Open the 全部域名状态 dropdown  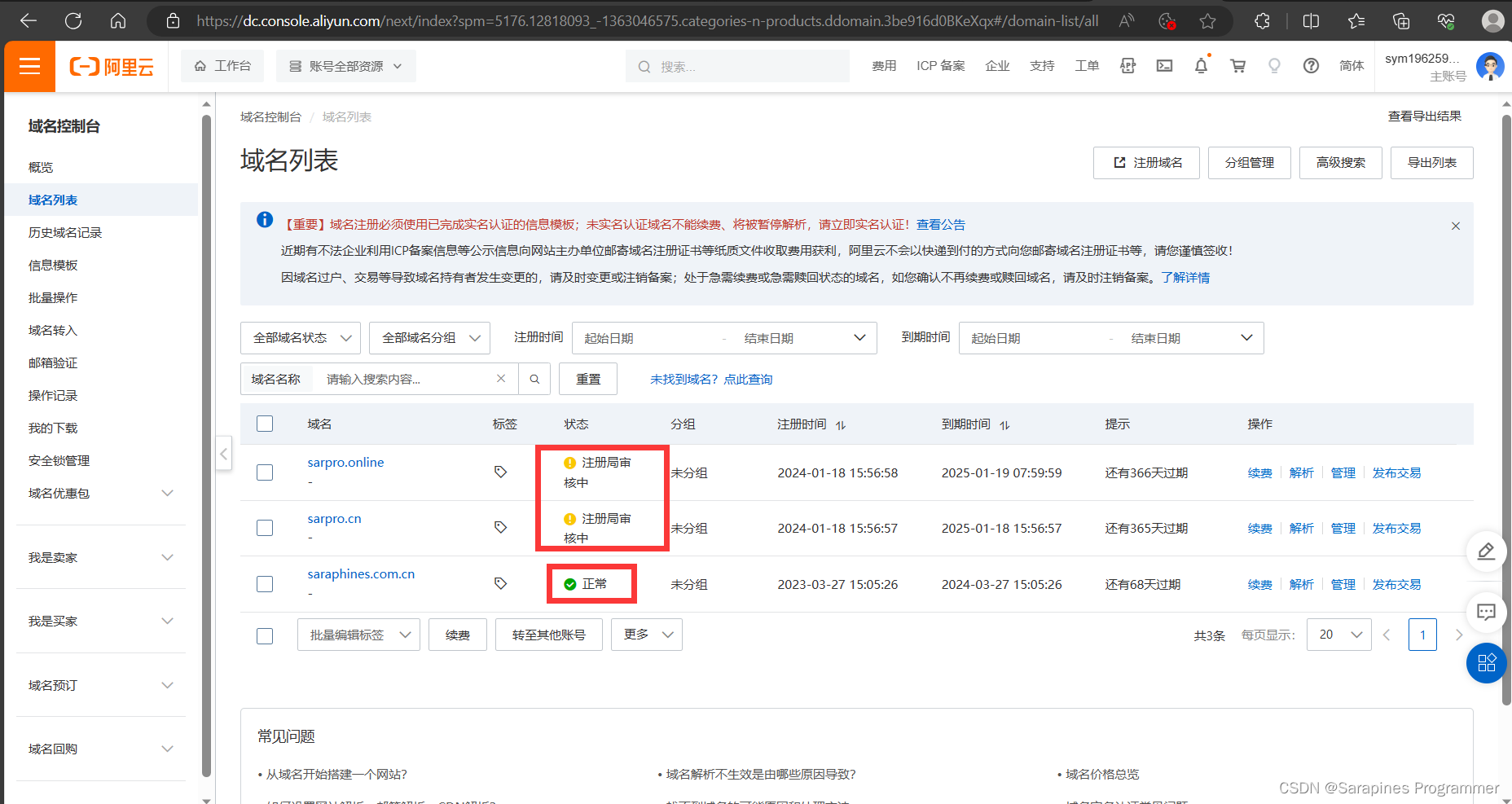point(301,338)
